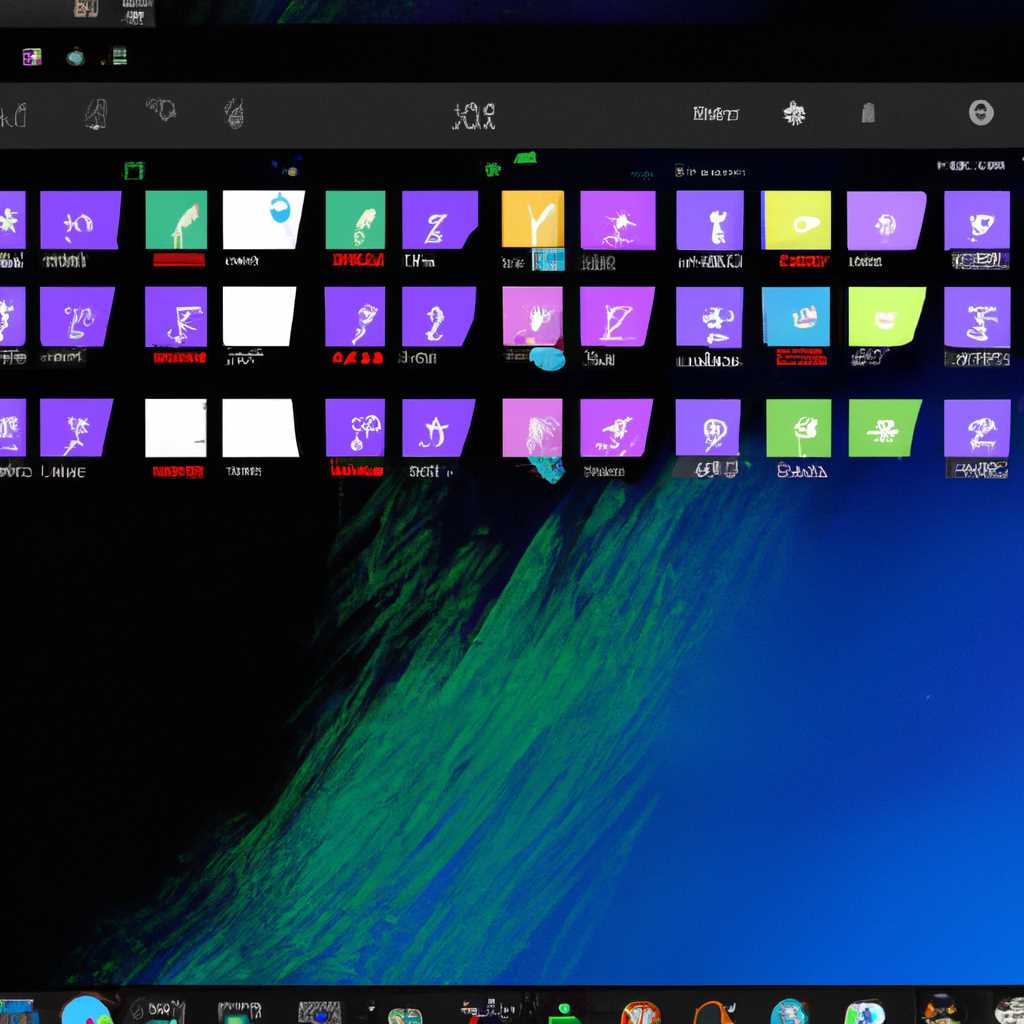Open the white tile with blue circular icon

coord(263,219)
